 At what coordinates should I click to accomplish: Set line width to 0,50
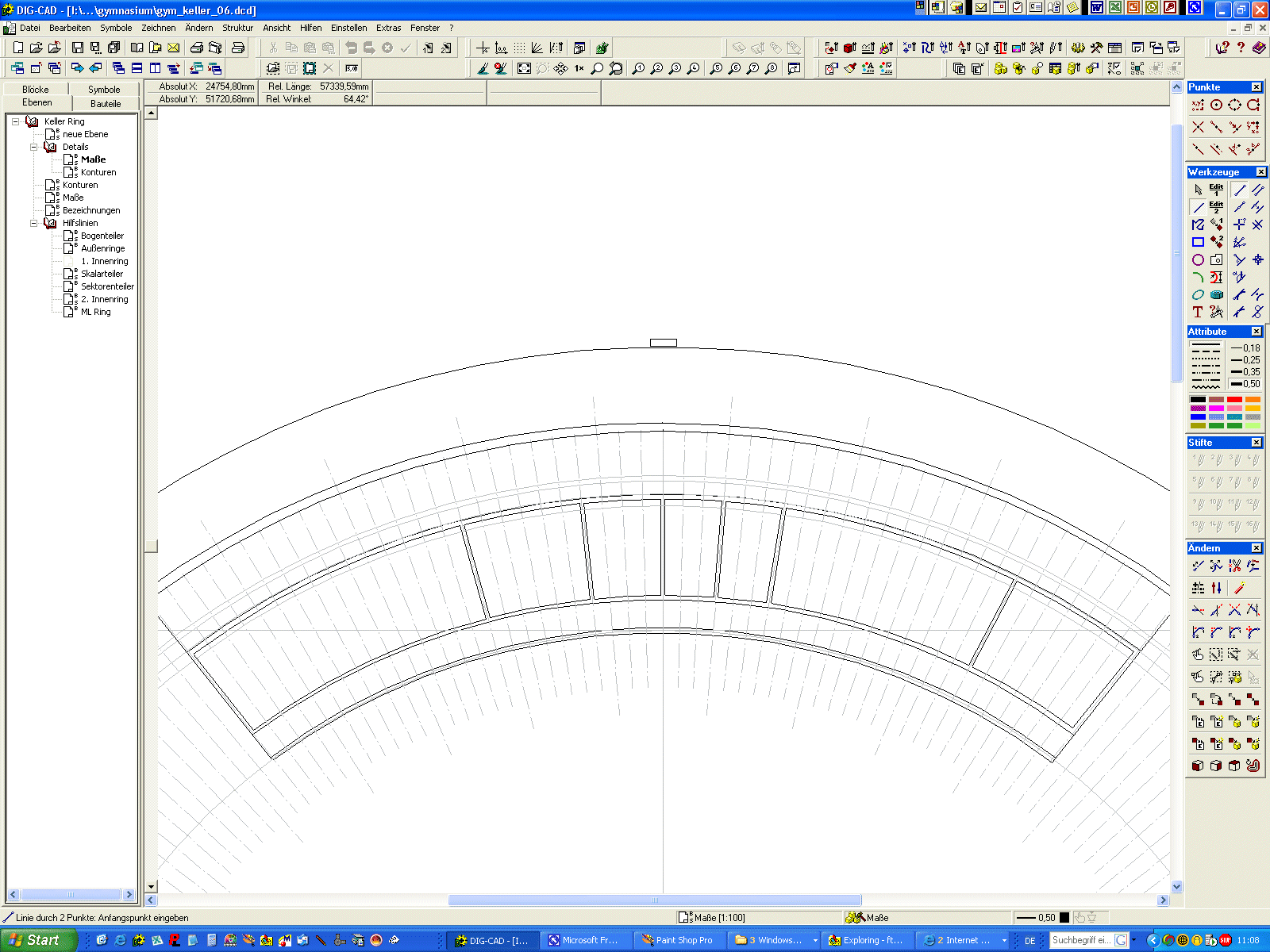click(x=1245, y=384)
